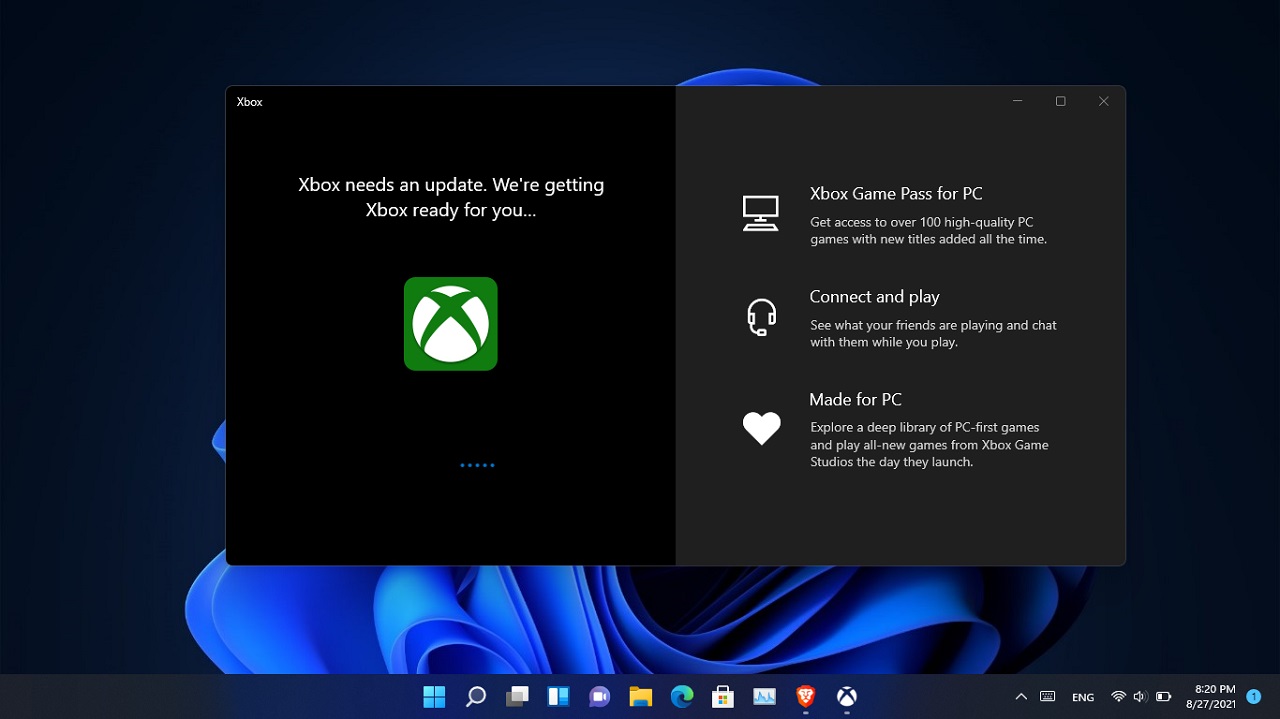Click the blue loading dots progress indicator
The height and width of the screenshot is (719, 1280).
point(477,465)
